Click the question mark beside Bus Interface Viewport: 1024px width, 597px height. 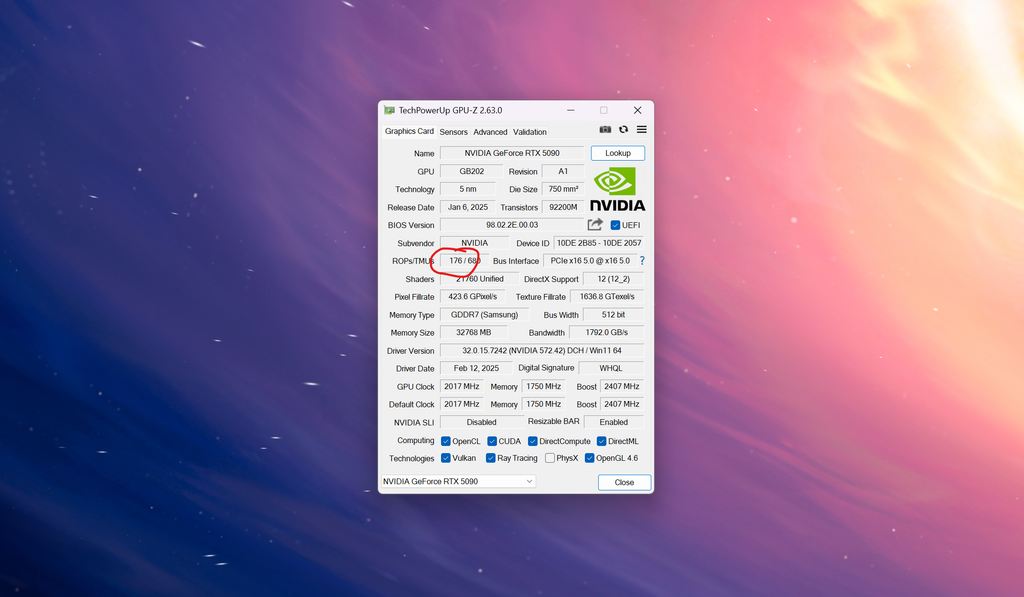point(641,260)
